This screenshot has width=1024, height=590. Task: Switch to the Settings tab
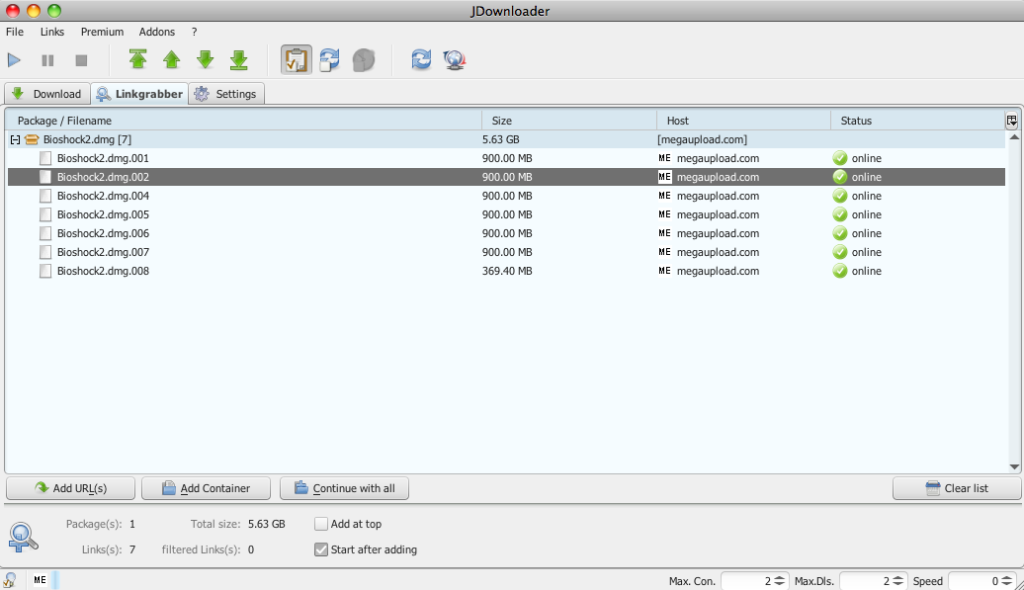pos(227,94)
